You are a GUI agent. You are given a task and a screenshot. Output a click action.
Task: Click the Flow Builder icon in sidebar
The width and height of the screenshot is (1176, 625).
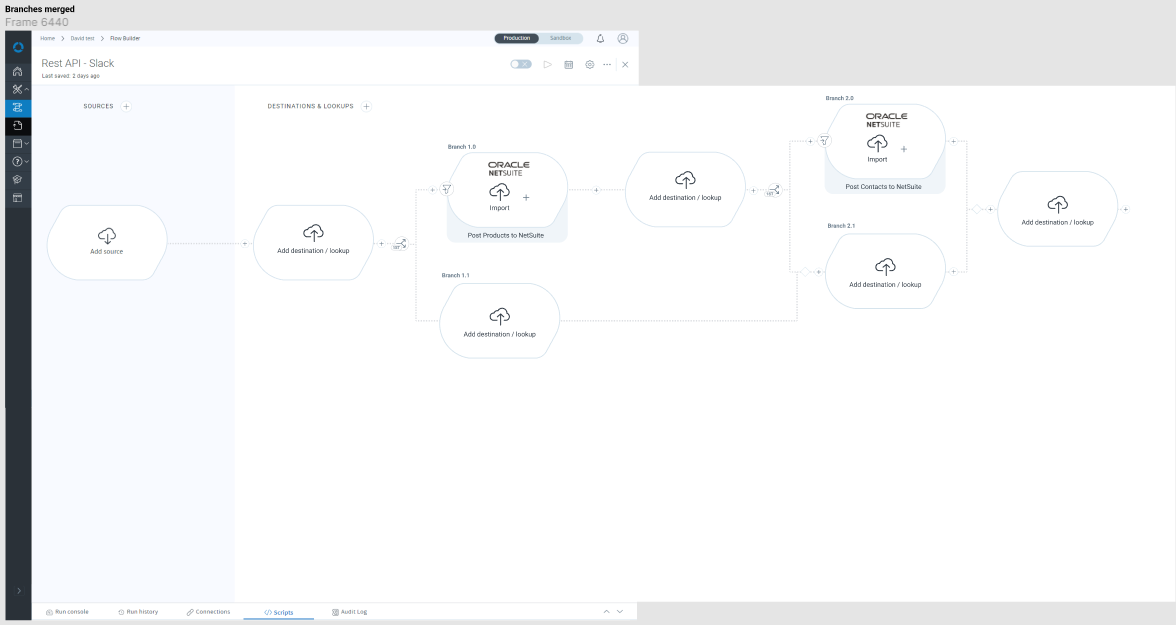pyautogui.click(x=18, y=108)
